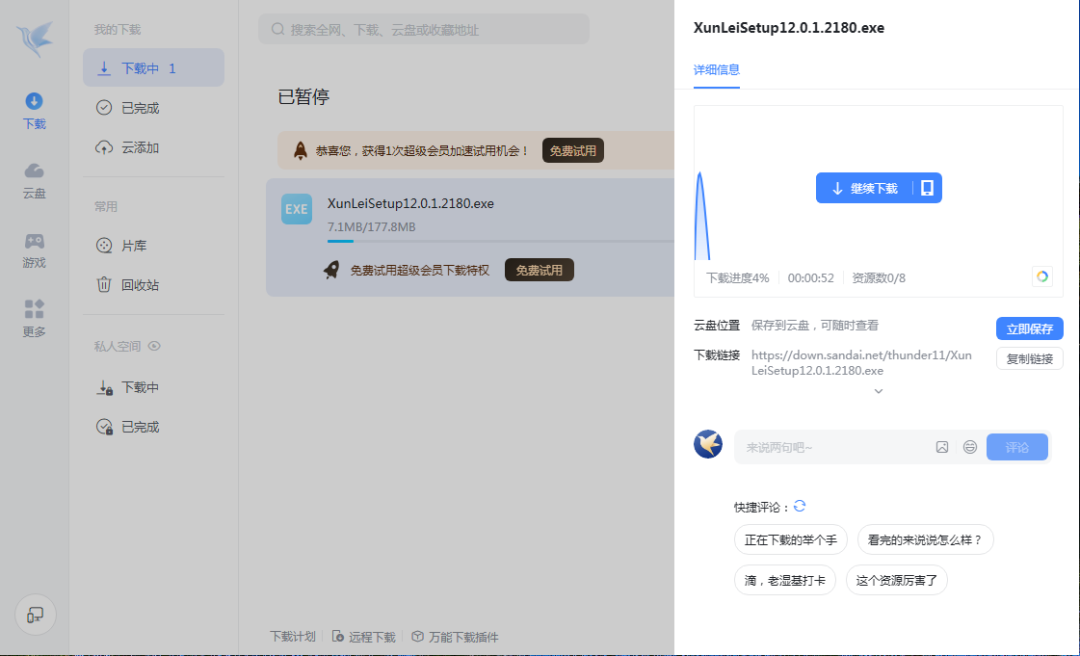Click the emoji icon in the comment box

pyautogui.click(x=970, y=447)
